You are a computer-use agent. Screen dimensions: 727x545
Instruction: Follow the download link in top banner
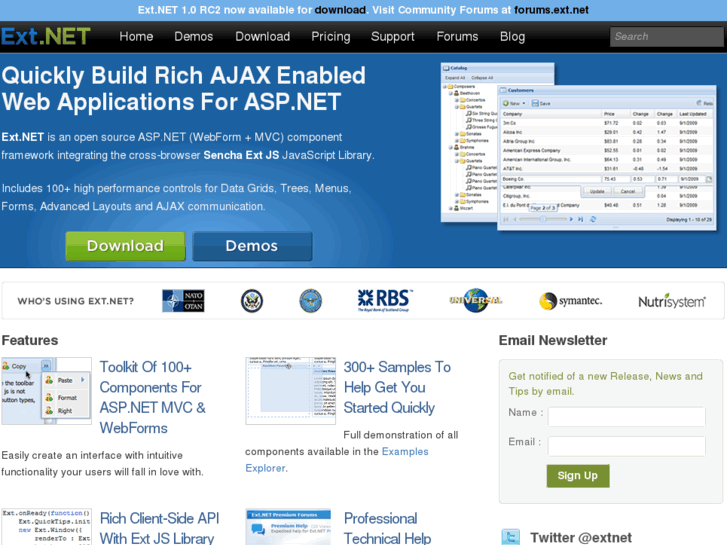(340, 10)
